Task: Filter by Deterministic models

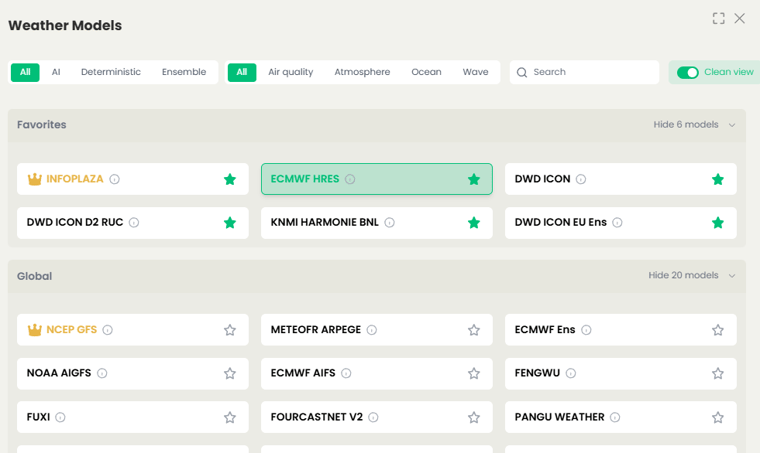Action: tap(111, 72)
